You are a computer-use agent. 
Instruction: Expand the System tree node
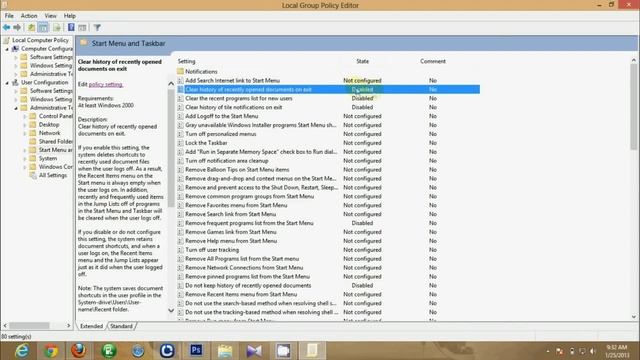tap(24, 158)
